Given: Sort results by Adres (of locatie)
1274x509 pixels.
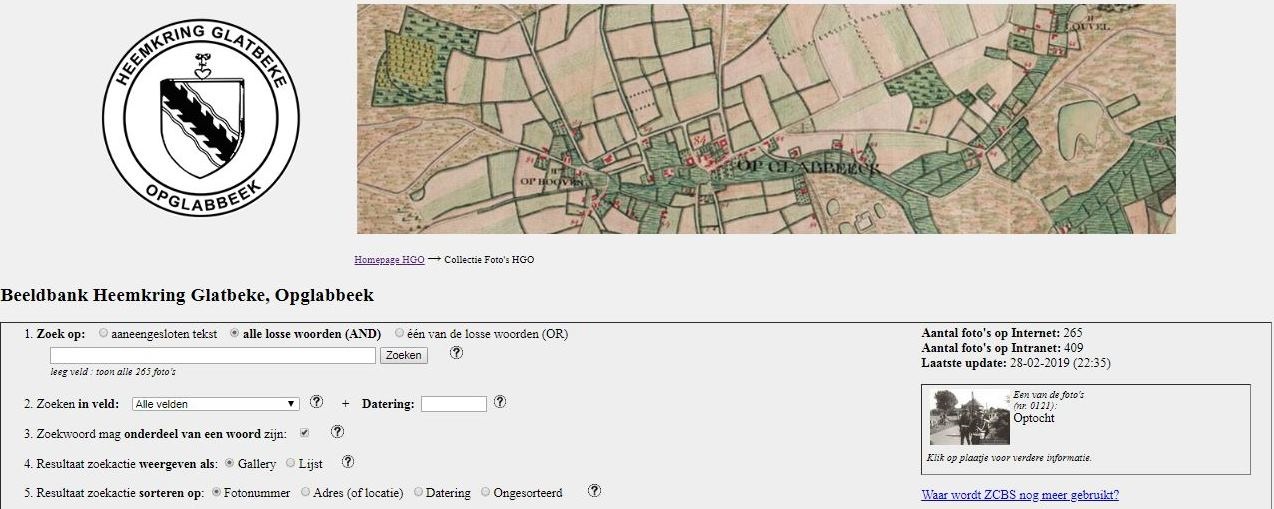Looking at the screenshot, I should (305, 492).
